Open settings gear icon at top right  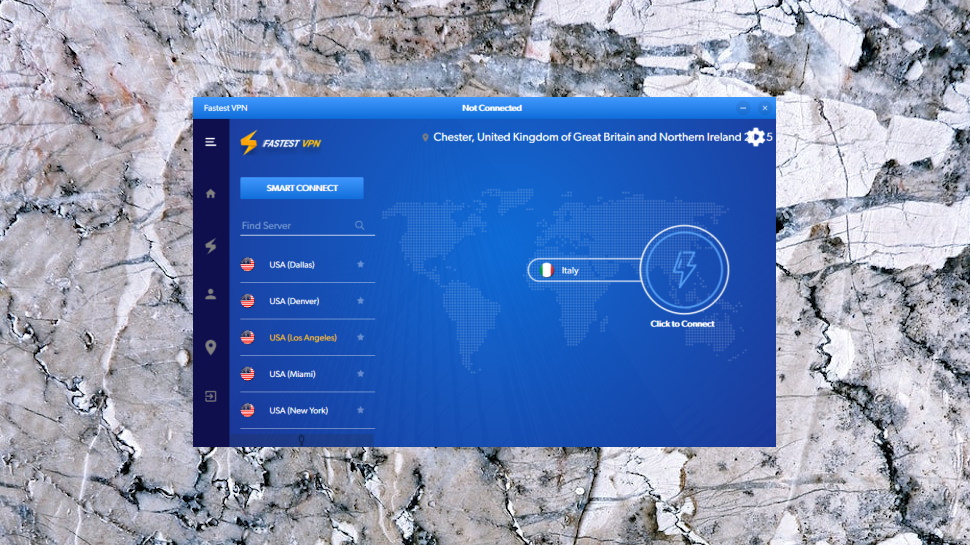pyautogui.click(x=755, y=137)
